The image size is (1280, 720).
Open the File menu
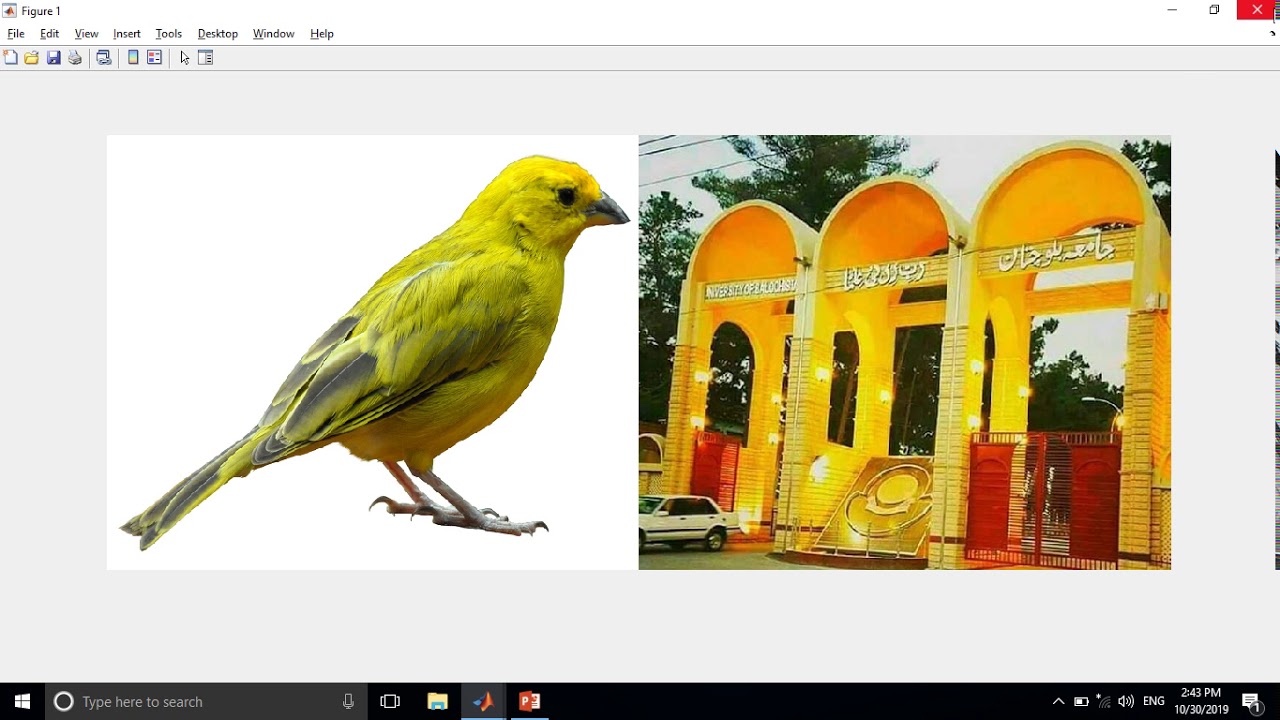coord(16,34)
